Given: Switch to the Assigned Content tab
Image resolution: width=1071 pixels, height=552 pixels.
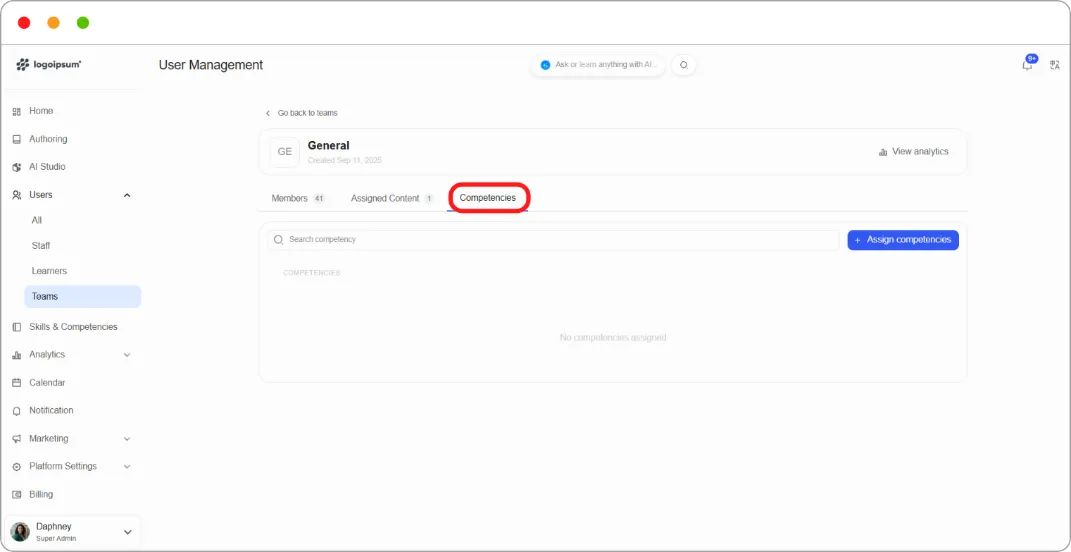Looking at the screenshot, I should tap(391, 198).
